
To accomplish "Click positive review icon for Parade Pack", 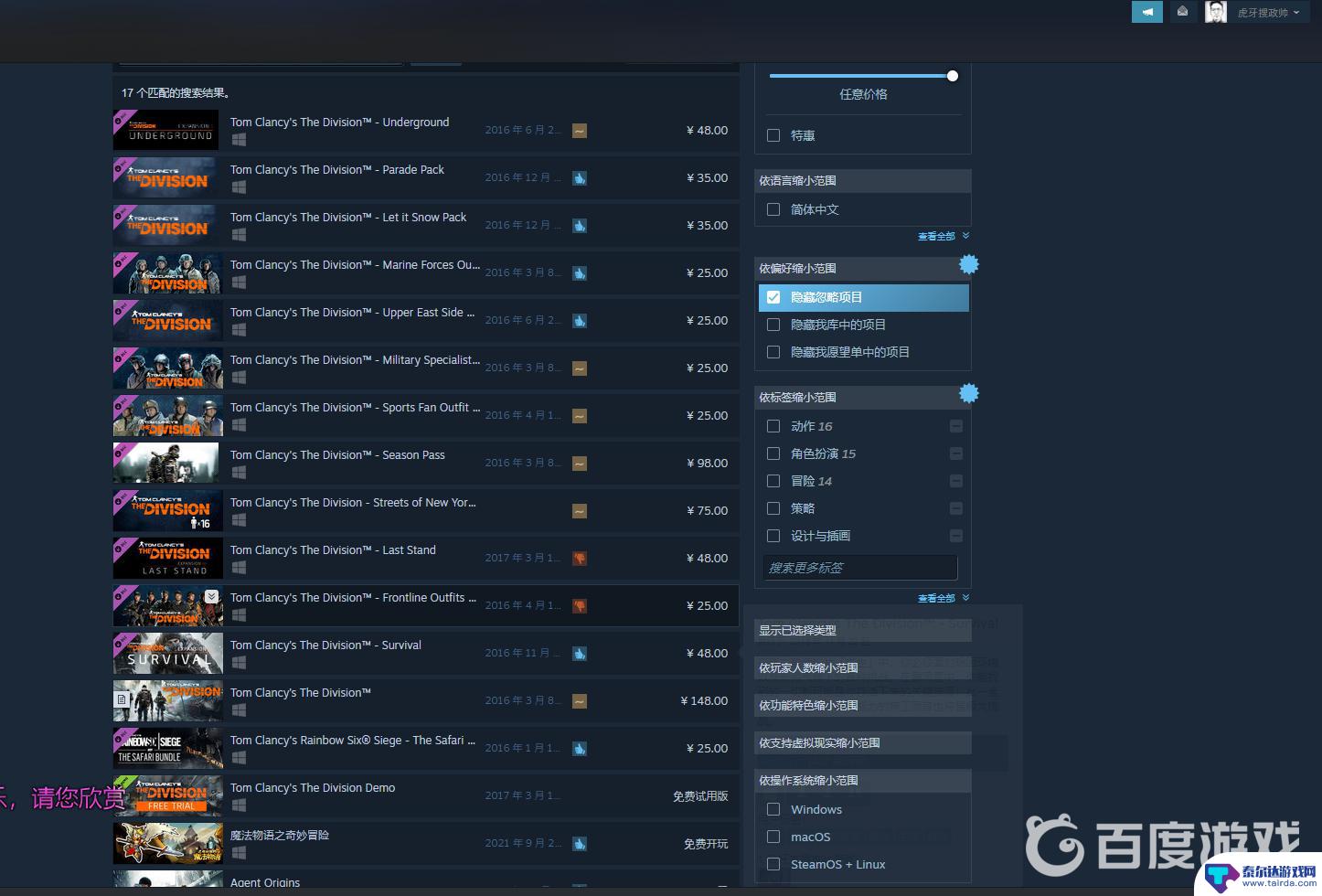I will click(x=580, y=178).
